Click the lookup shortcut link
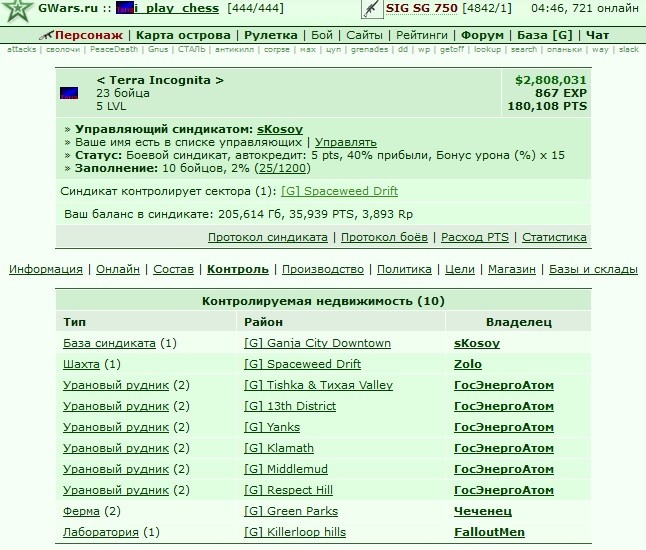The height and width of the screenshot is (550, 646). point(487,49)
